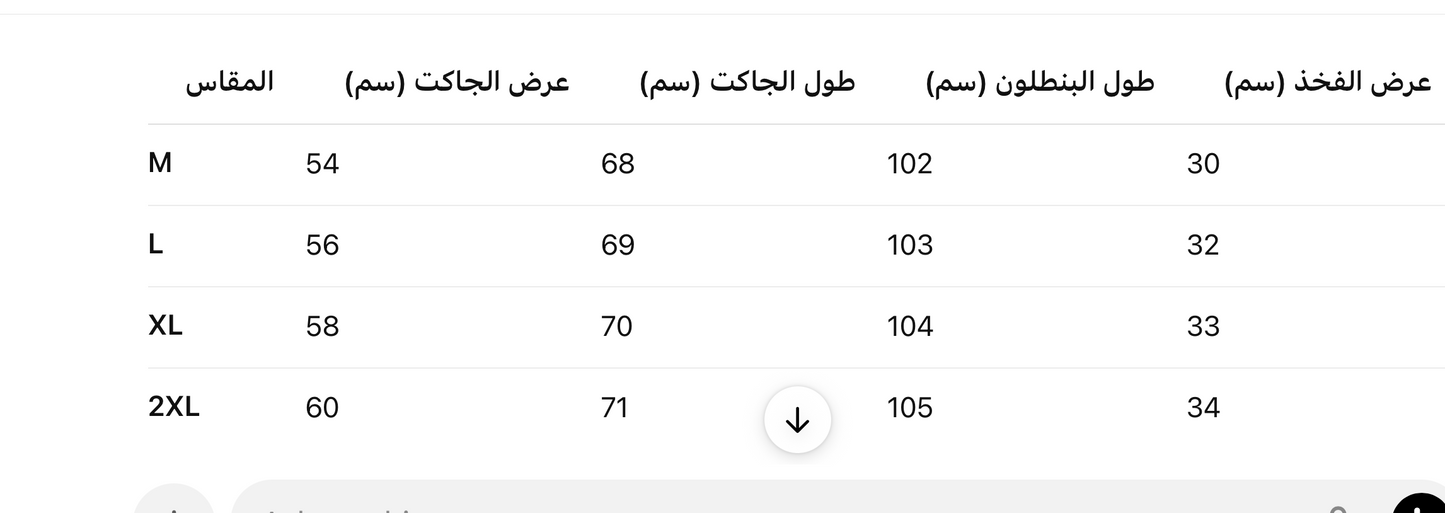Click the scroll-down arrow button
This screenshot has width=1445, height=513.
[797, 421]
